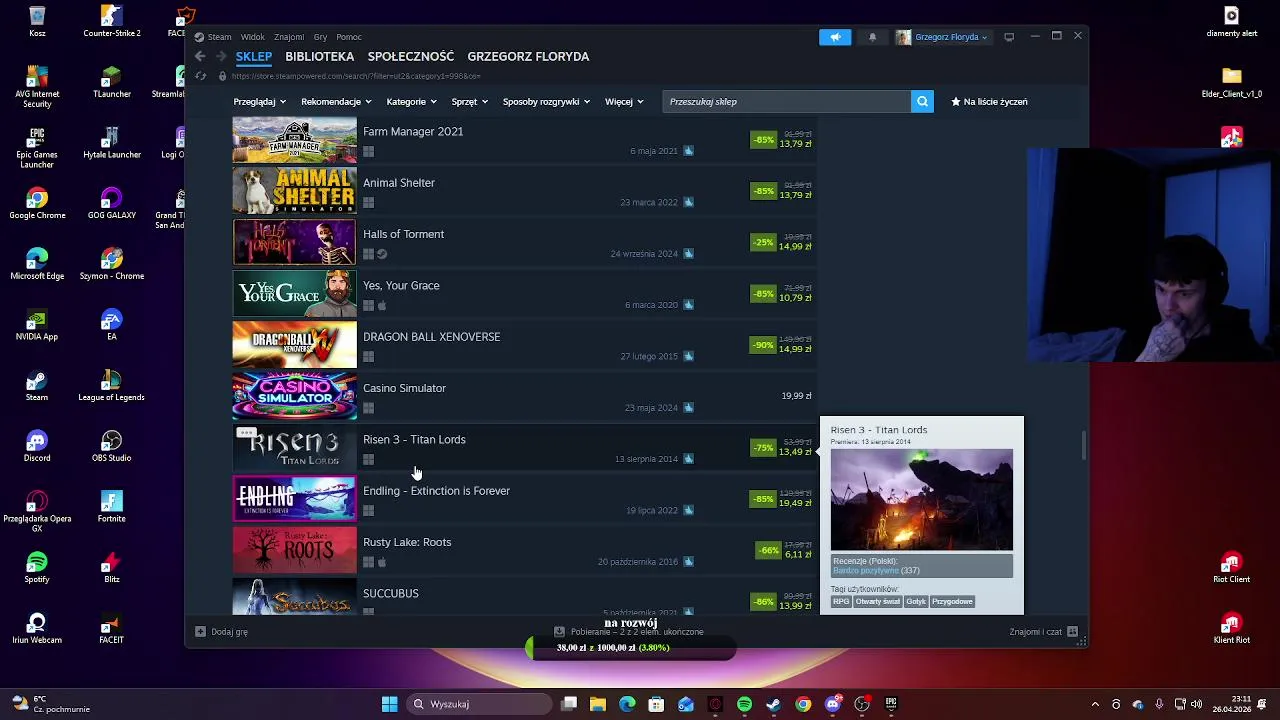Screen dimensions: 1280x720
Task: Switch to Steam Big Picture mode icon
Action: click(x=1009, y=37)
